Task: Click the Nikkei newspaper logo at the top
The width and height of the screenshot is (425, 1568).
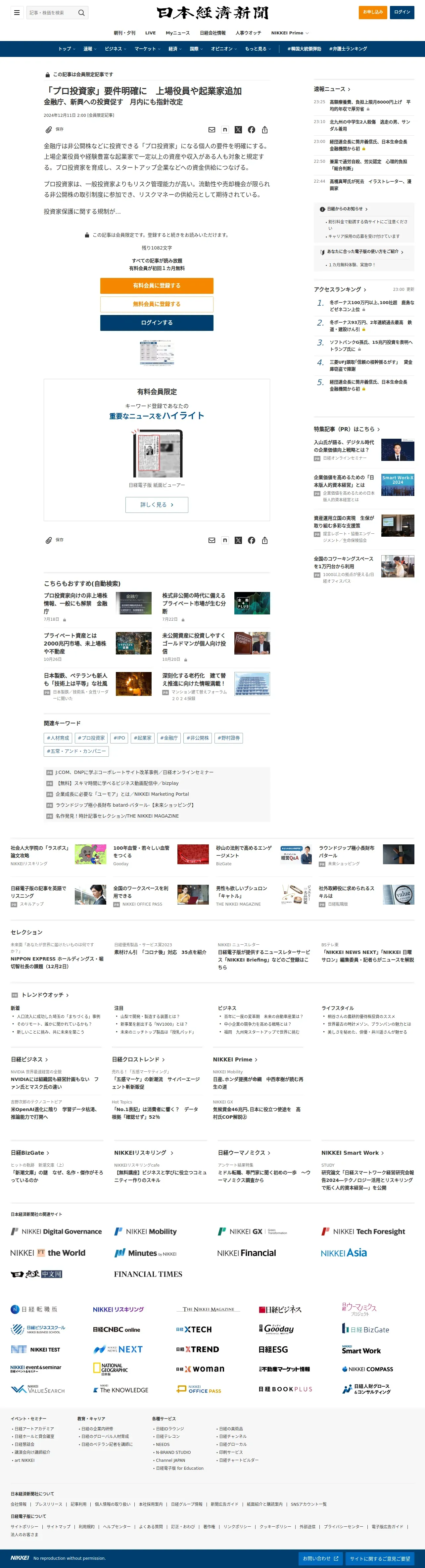Action: click(212, 12)
